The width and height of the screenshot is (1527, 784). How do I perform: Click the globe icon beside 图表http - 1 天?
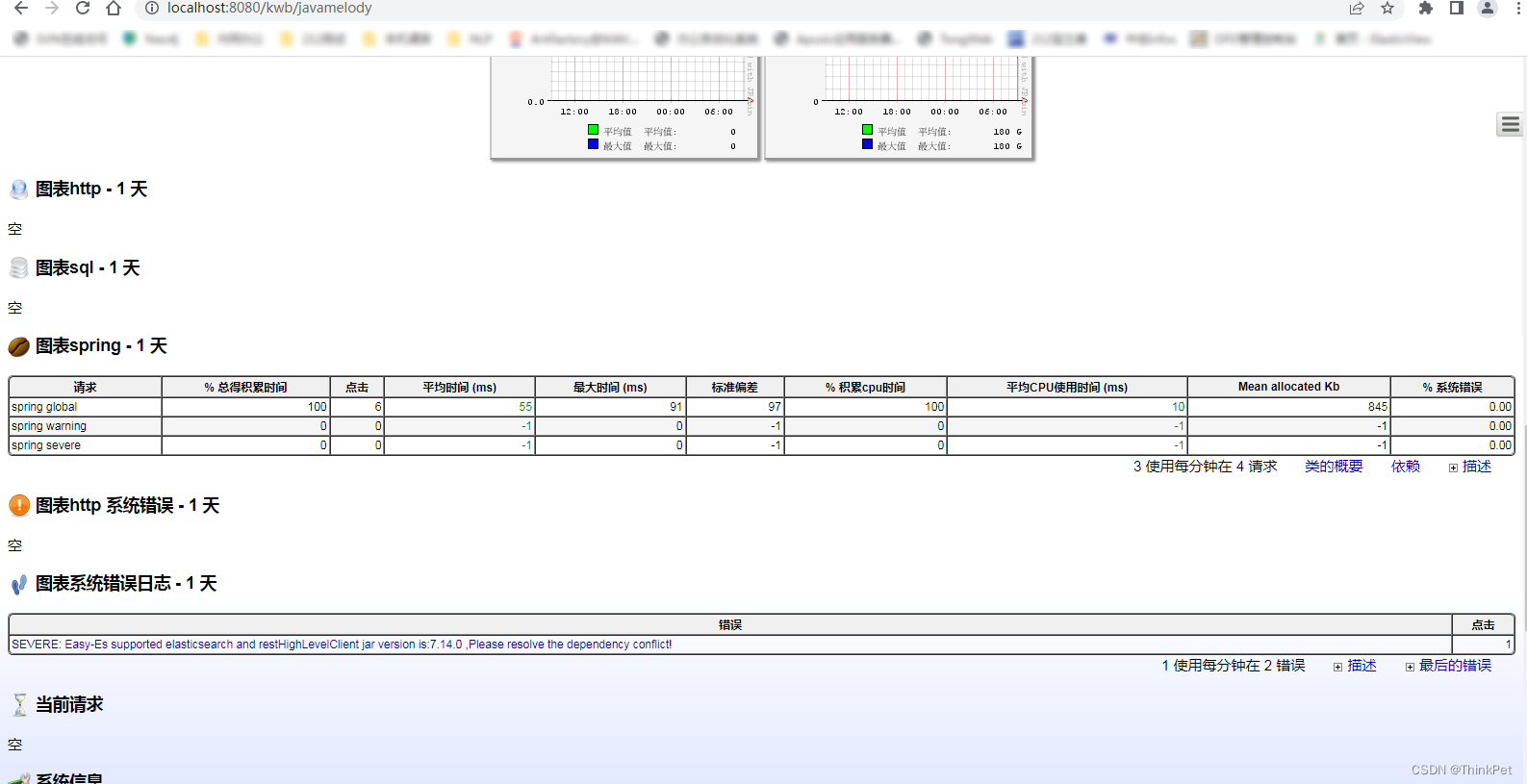click(x=18, y=190)
